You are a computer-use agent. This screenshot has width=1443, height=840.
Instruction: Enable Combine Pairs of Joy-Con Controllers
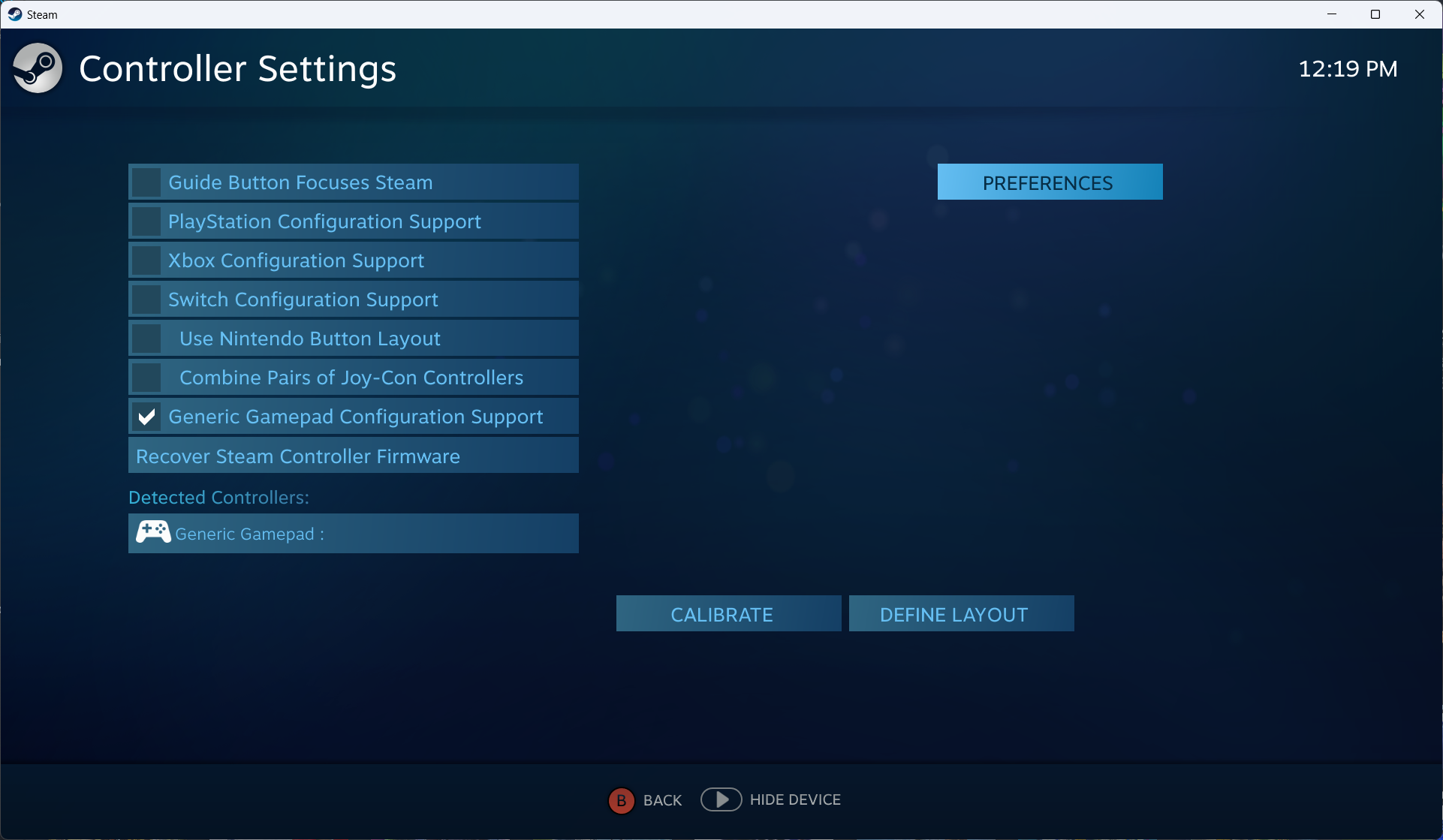click(x=146, y=378)
